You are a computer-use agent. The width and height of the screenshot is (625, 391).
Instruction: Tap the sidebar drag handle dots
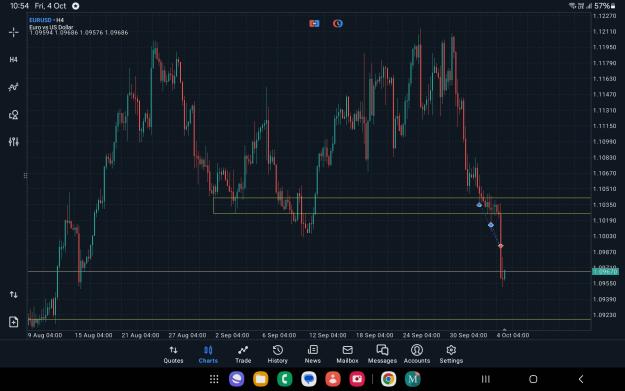pos(26,175)
